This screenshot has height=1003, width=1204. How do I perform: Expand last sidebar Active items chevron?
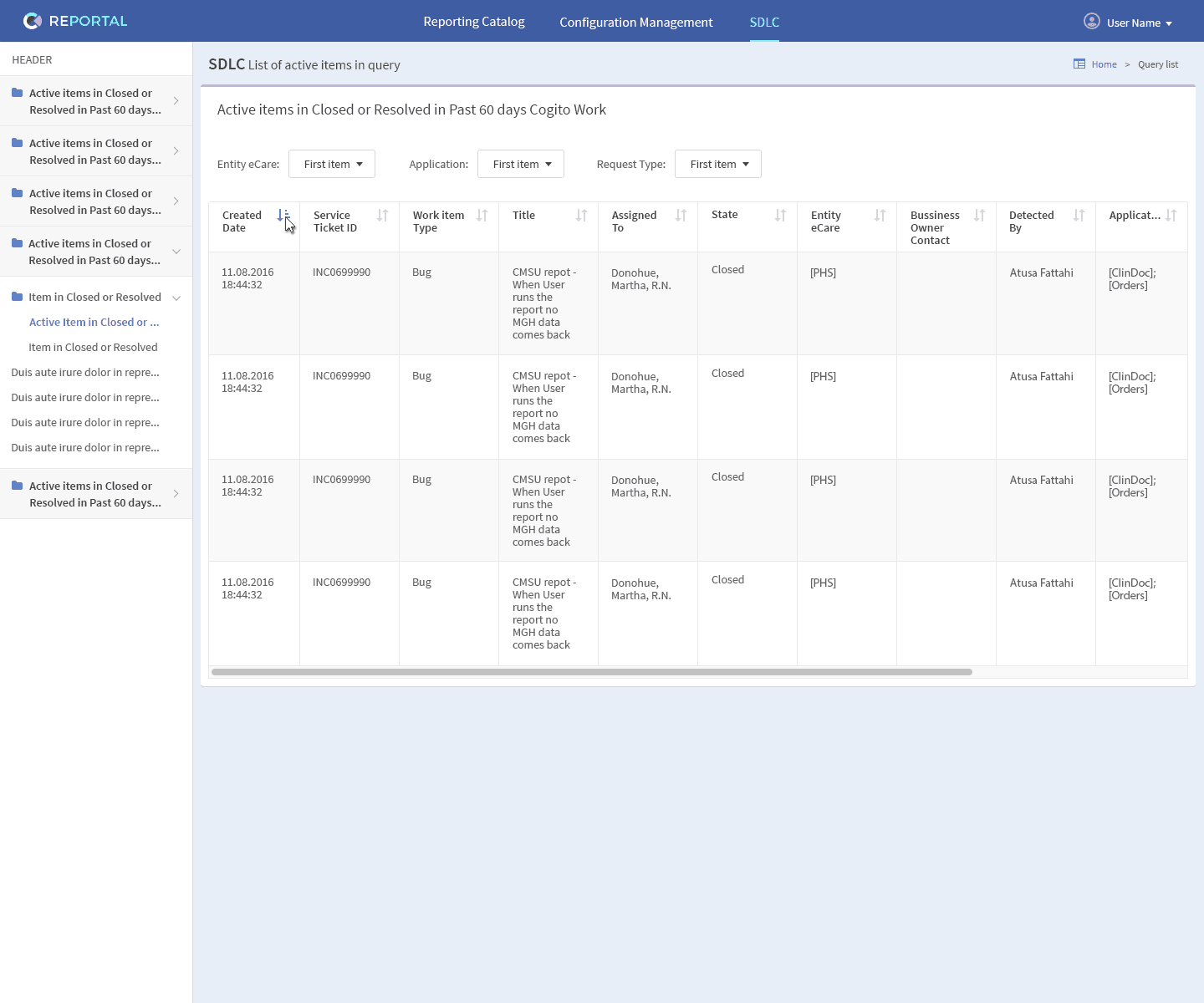176,493
